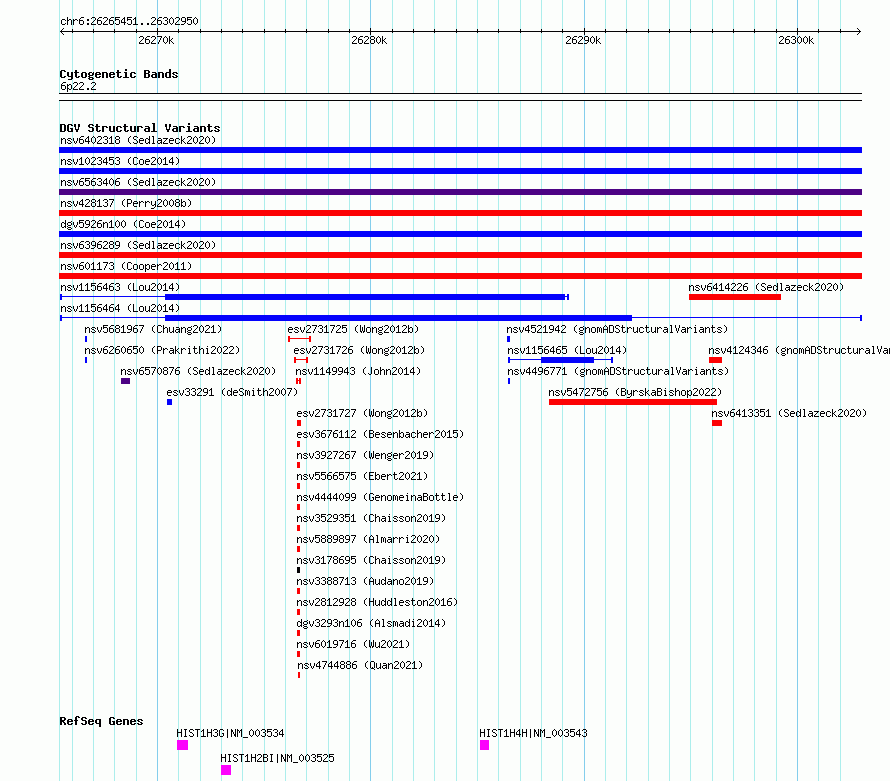890x781 pixels.
Task: Open the nsv6563406 (Sedlazeck2020) variant label
Action: [138, 182]
